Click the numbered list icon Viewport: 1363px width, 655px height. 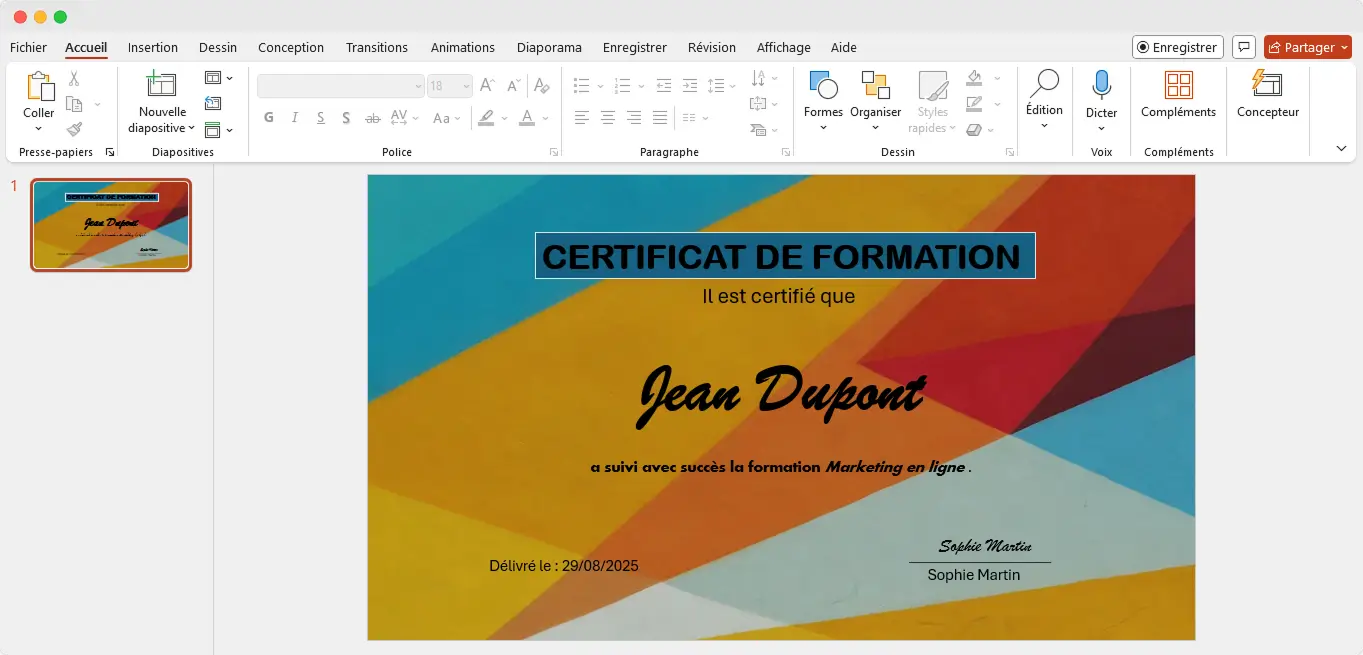point(622,86)
